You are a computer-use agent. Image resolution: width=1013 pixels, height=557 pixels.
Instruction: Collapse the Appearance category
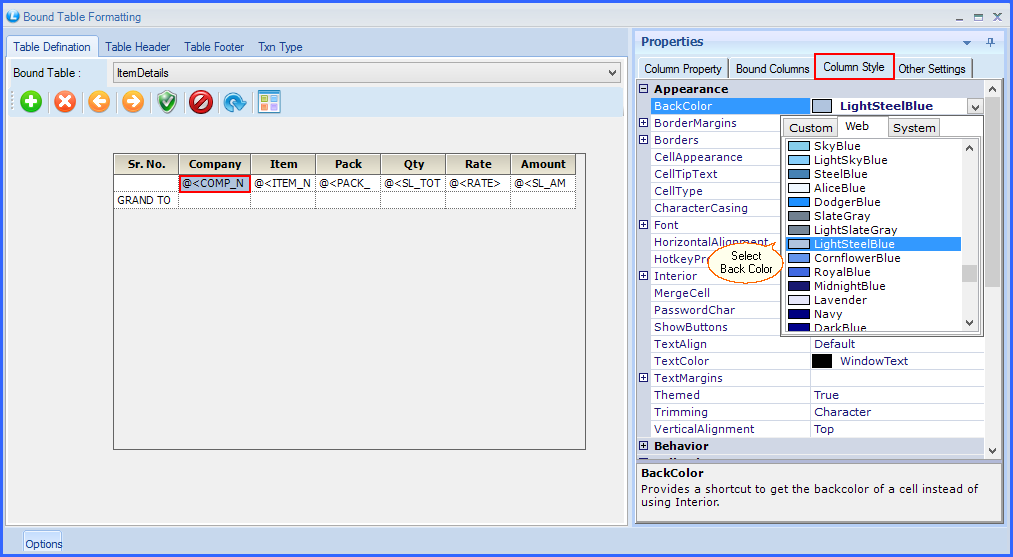[644, 89]
